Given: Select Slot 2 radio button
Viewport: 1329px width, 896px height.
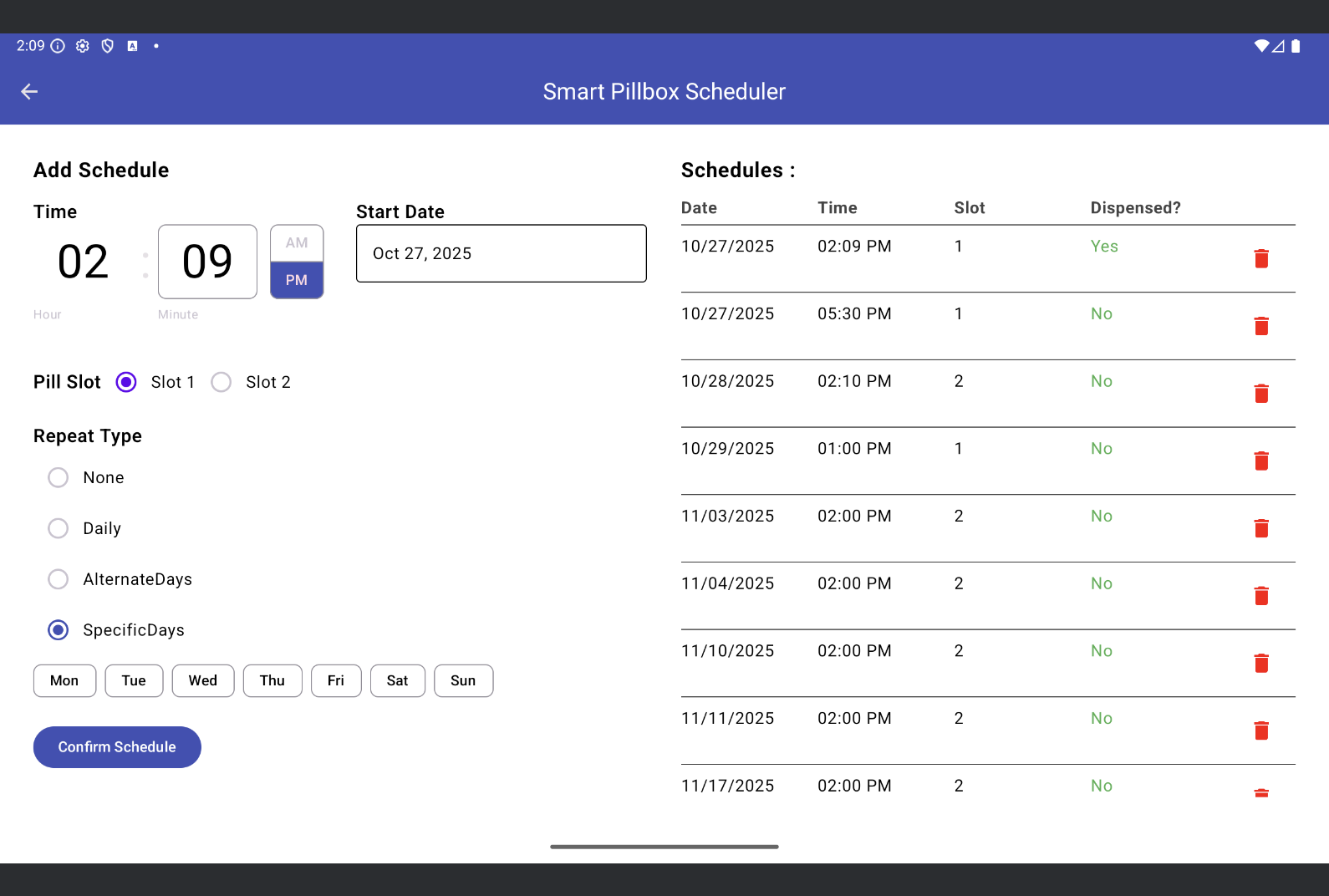Looking at the screenshot, I should click(221, 382).
